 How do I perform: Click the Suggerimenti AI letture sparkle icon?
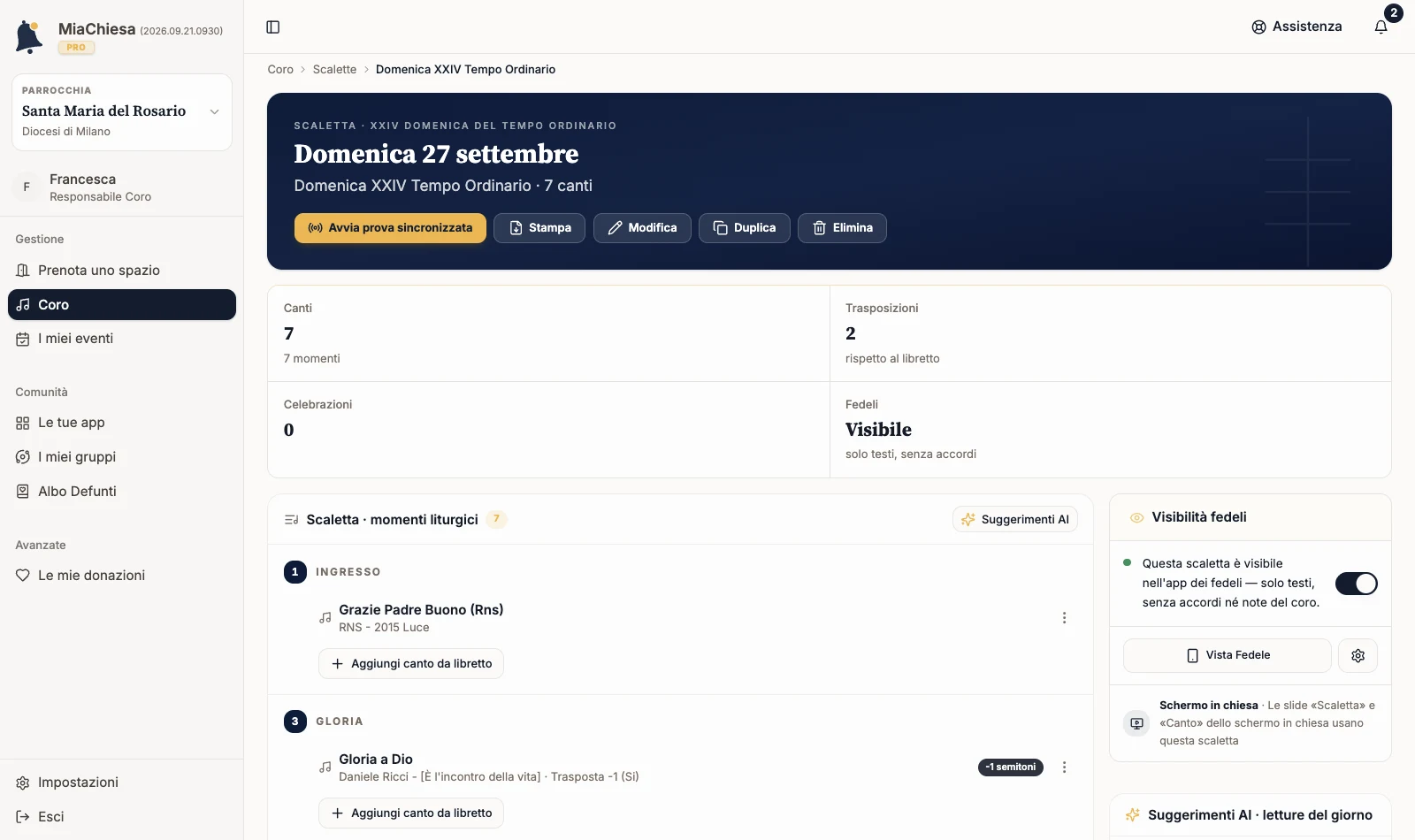(1132, 815)
